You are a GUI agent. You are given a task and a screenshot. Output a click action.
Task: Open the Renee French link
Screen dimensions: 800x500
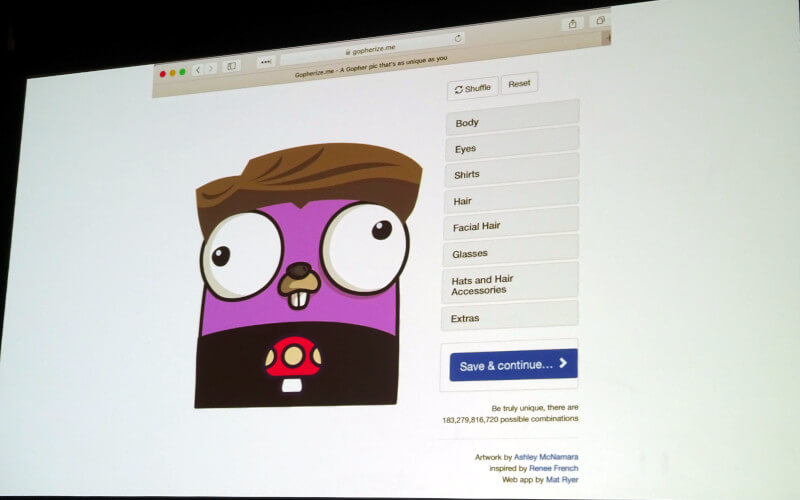(554, 468)
